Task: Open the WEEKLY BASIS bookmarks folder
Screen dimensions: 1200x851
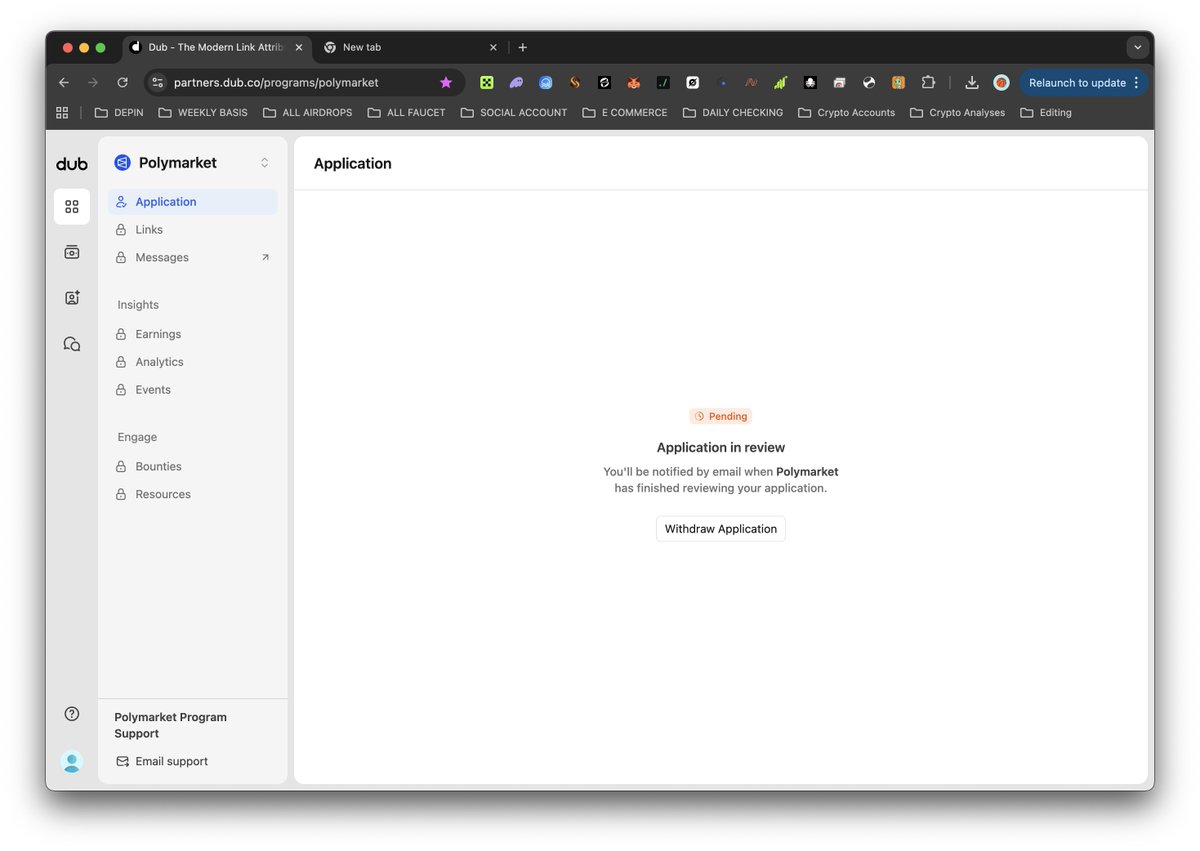Action: click(x=203, y=113)
